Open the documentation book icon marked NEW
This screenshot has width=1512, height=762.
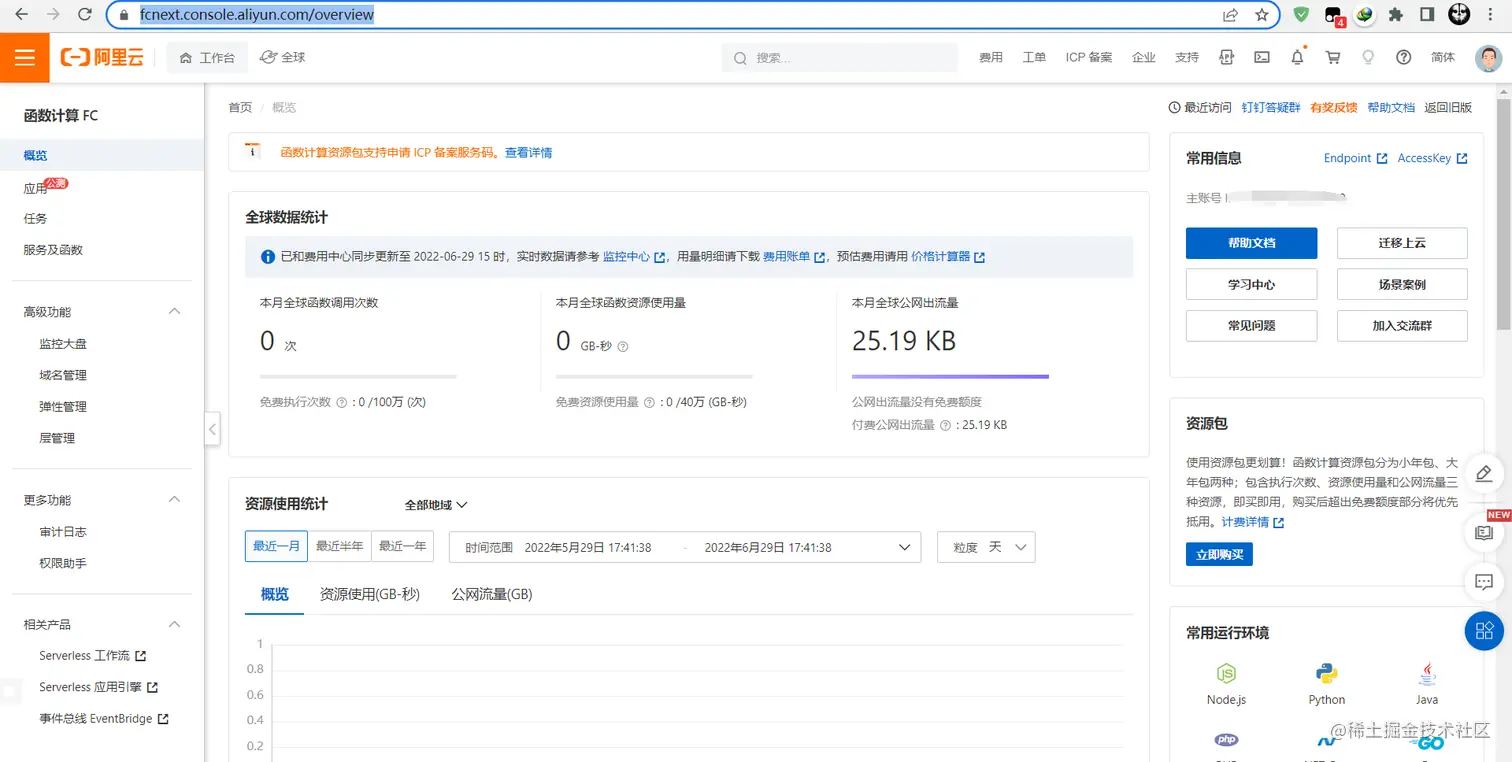coord(1484,532)
